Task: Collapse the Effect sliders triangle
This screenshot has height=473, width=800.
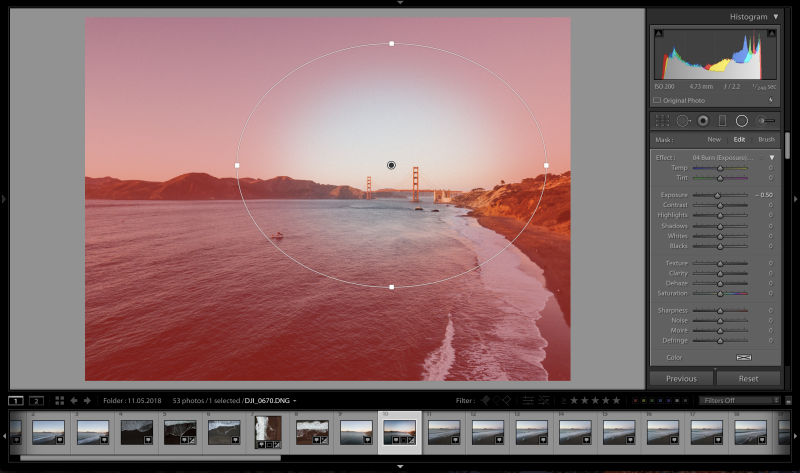Action: tap(772, 158)
